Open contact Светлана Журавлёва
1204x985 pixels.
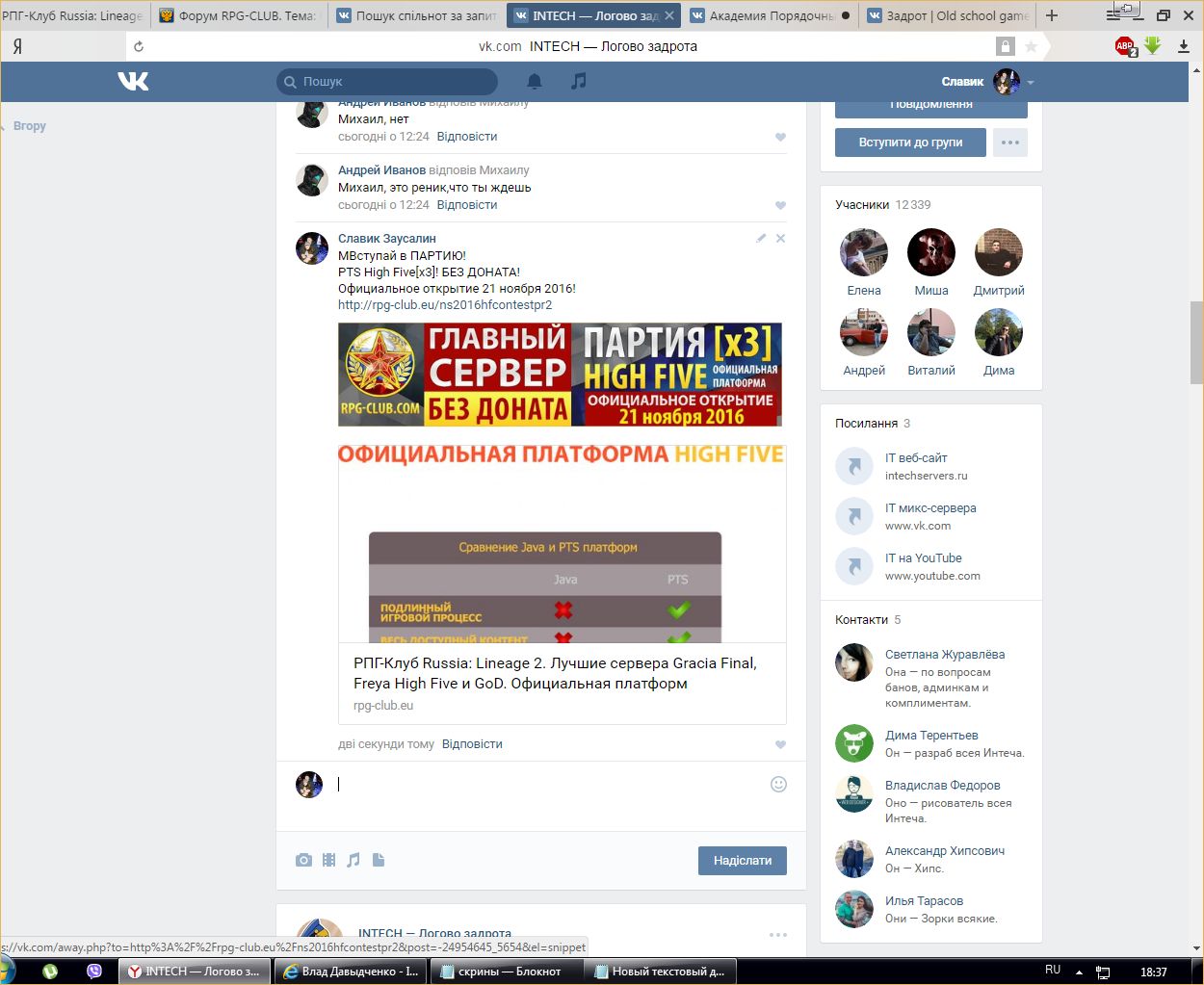tap(945, 655)
